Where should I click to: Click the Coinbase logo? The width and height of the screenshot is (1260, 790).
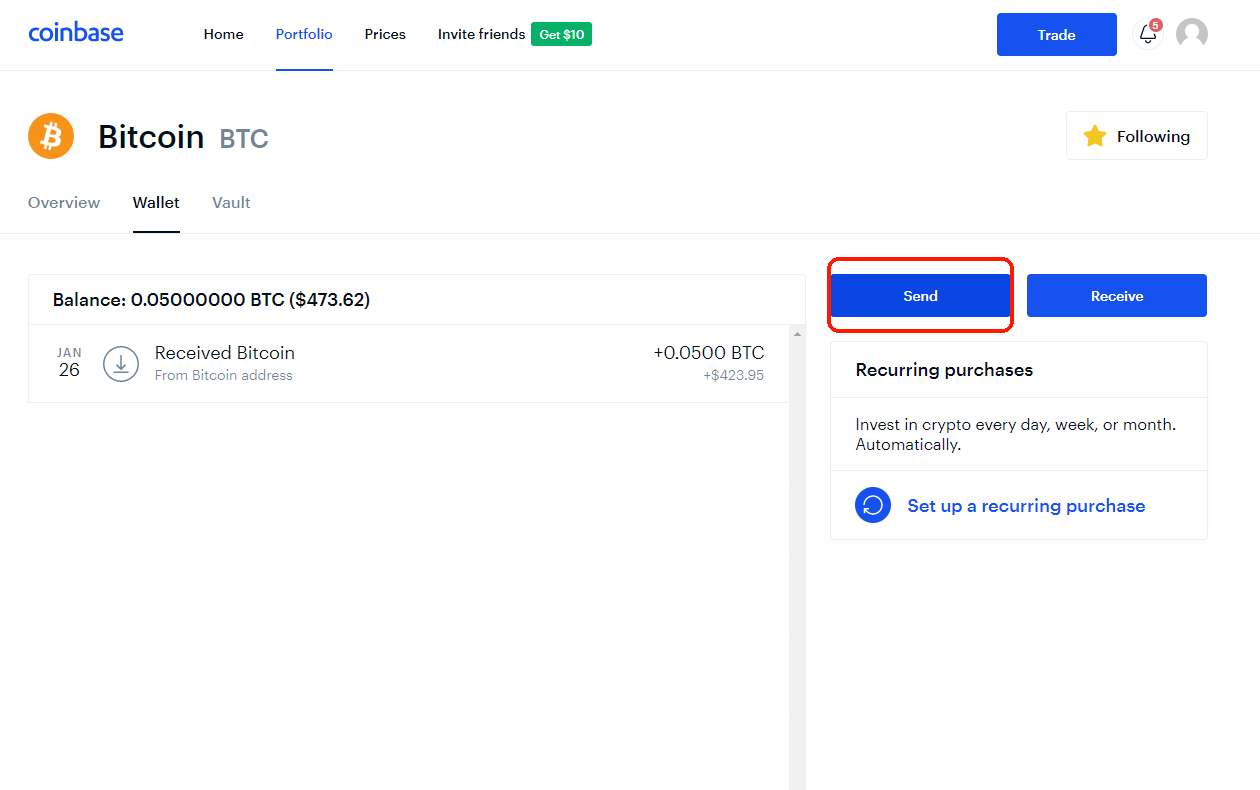pyautogui.click(x=76, y=33)
